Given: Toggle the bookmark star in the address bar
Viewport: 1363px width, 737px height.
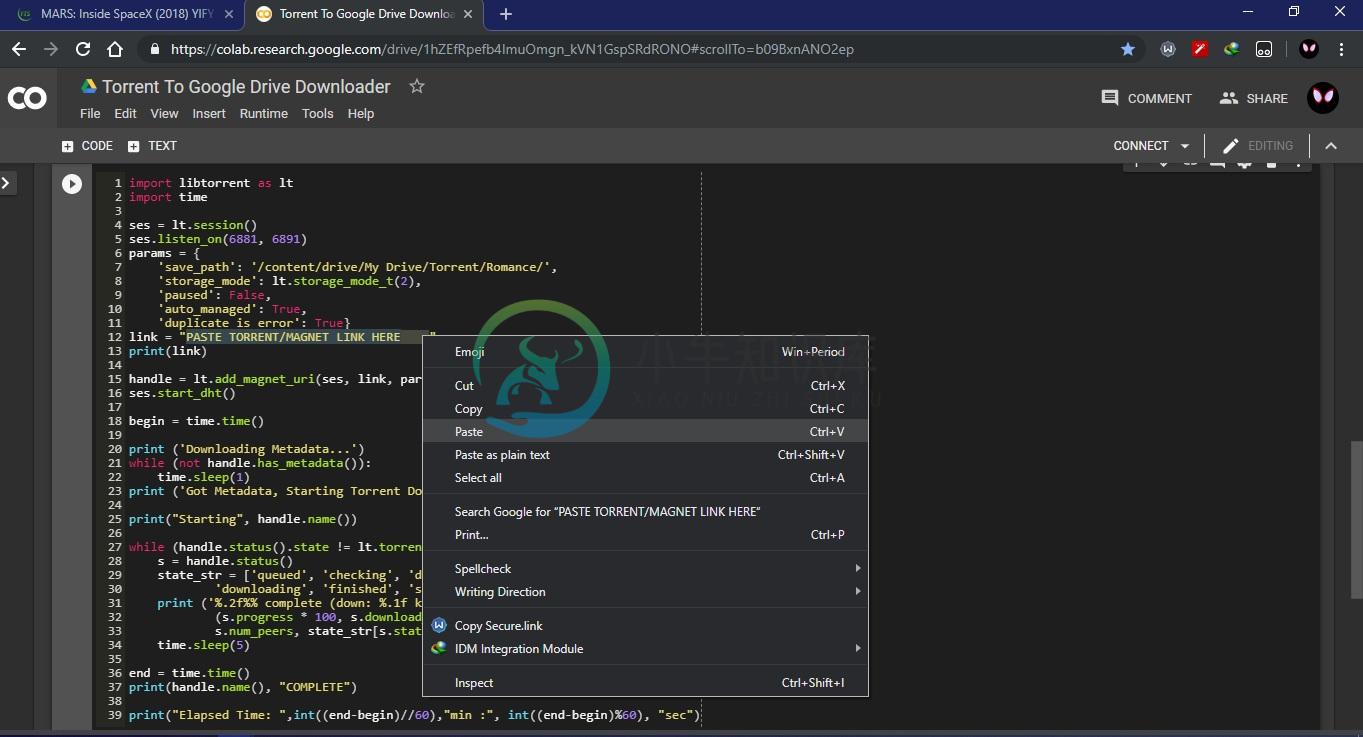Looking at the screenshot, I should [x=1128, y=49].
